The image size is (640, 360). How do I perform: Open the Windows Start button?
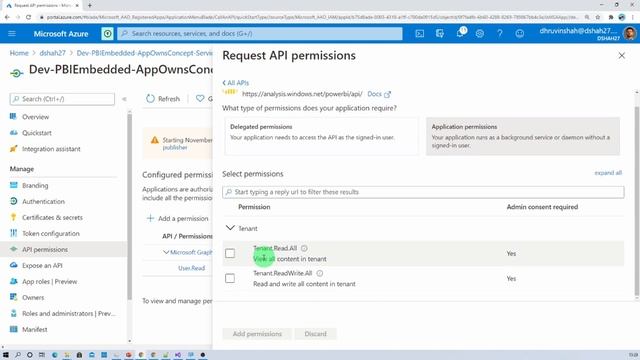click(6, 355)
